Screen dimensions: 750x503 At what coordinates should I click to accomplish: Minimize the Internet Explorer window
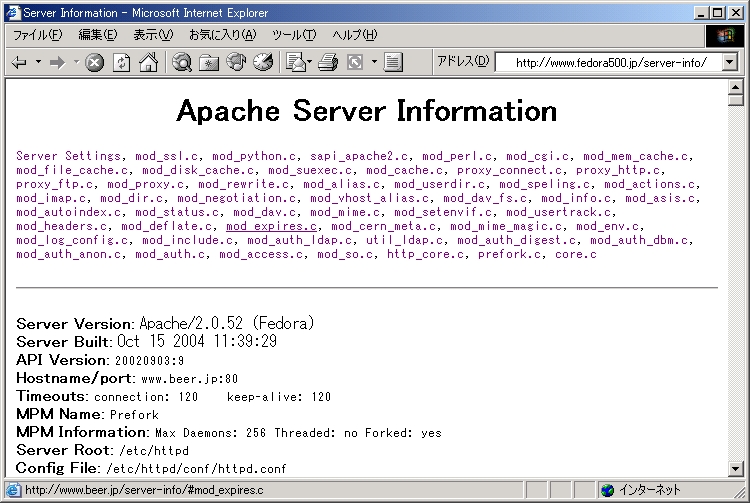(x=701, y=12)
